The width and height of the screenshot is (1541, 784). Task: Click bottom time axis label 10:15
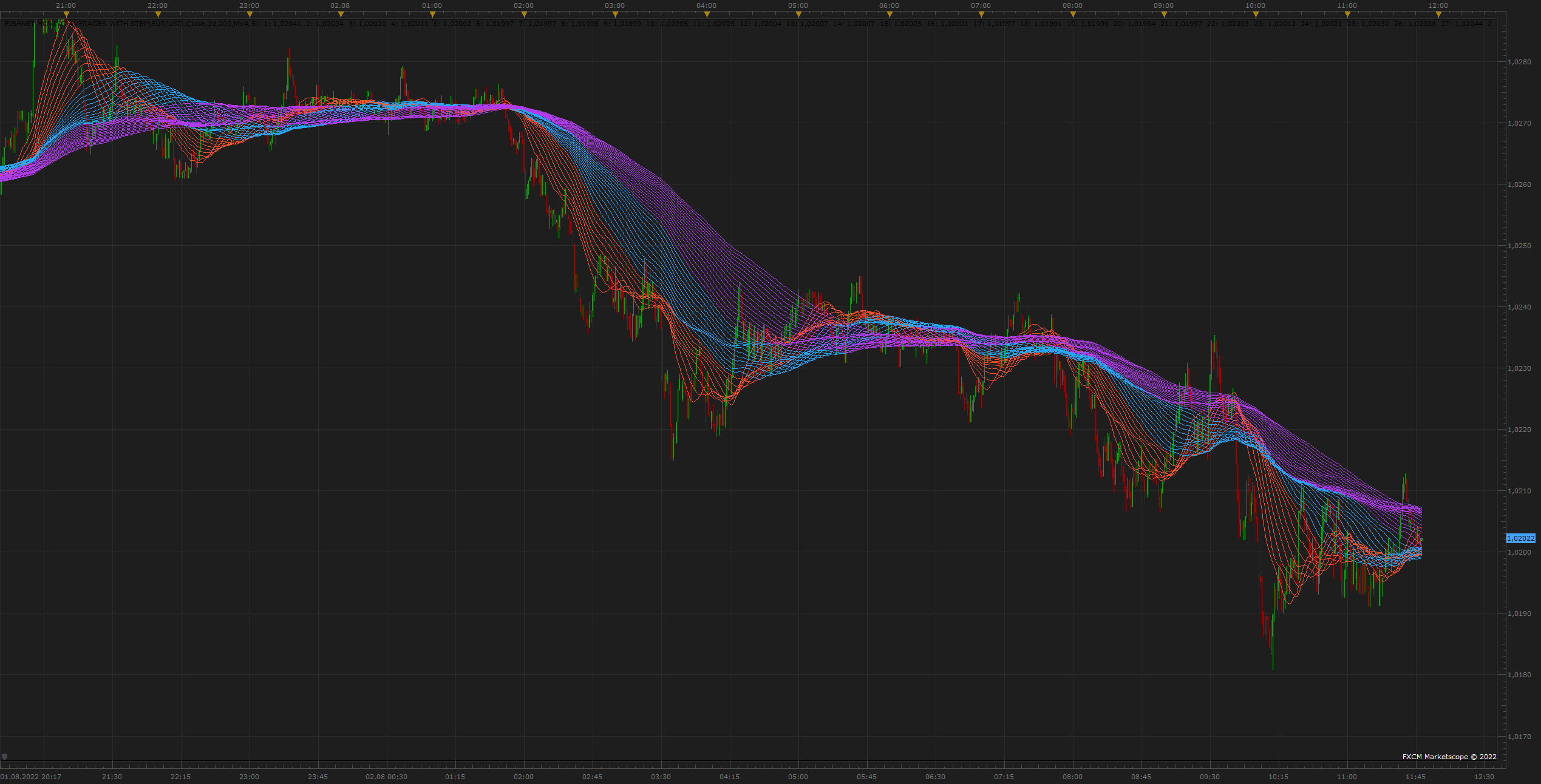1278,777
